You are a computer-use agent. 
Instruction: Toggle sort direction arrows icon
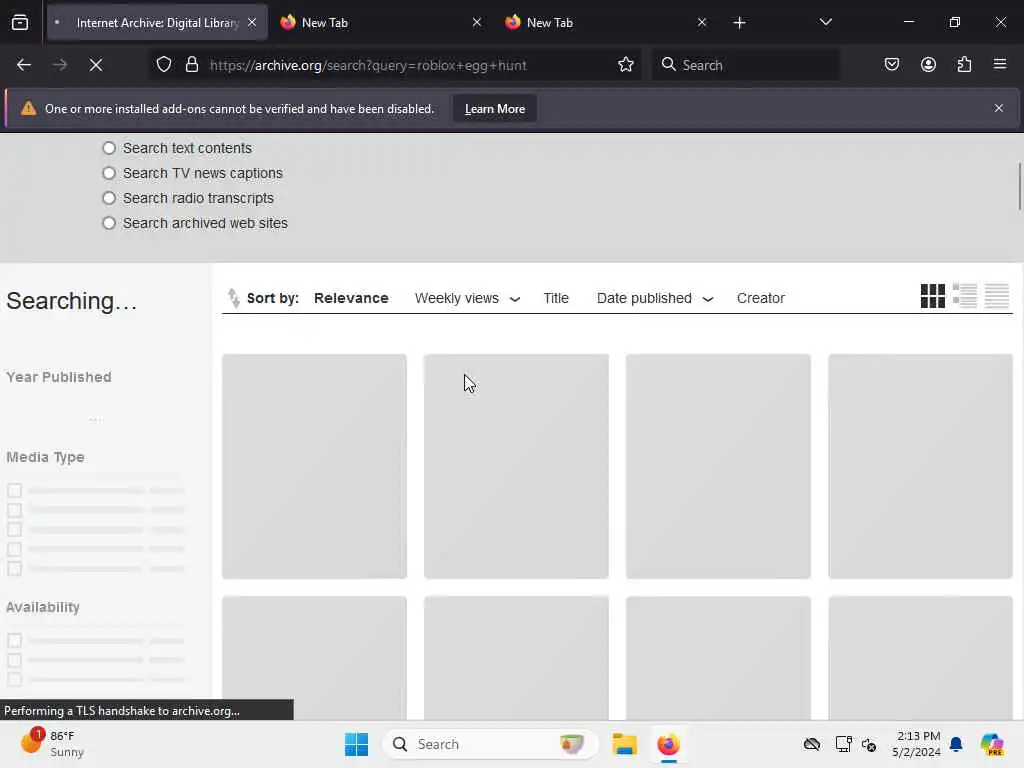click(x=233, y=298)
